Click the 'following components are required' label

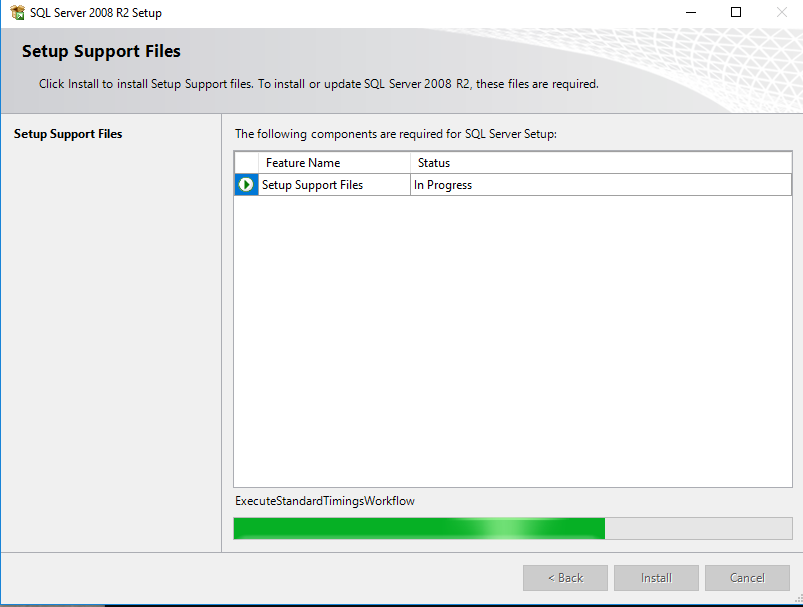(x=395, y=134)
